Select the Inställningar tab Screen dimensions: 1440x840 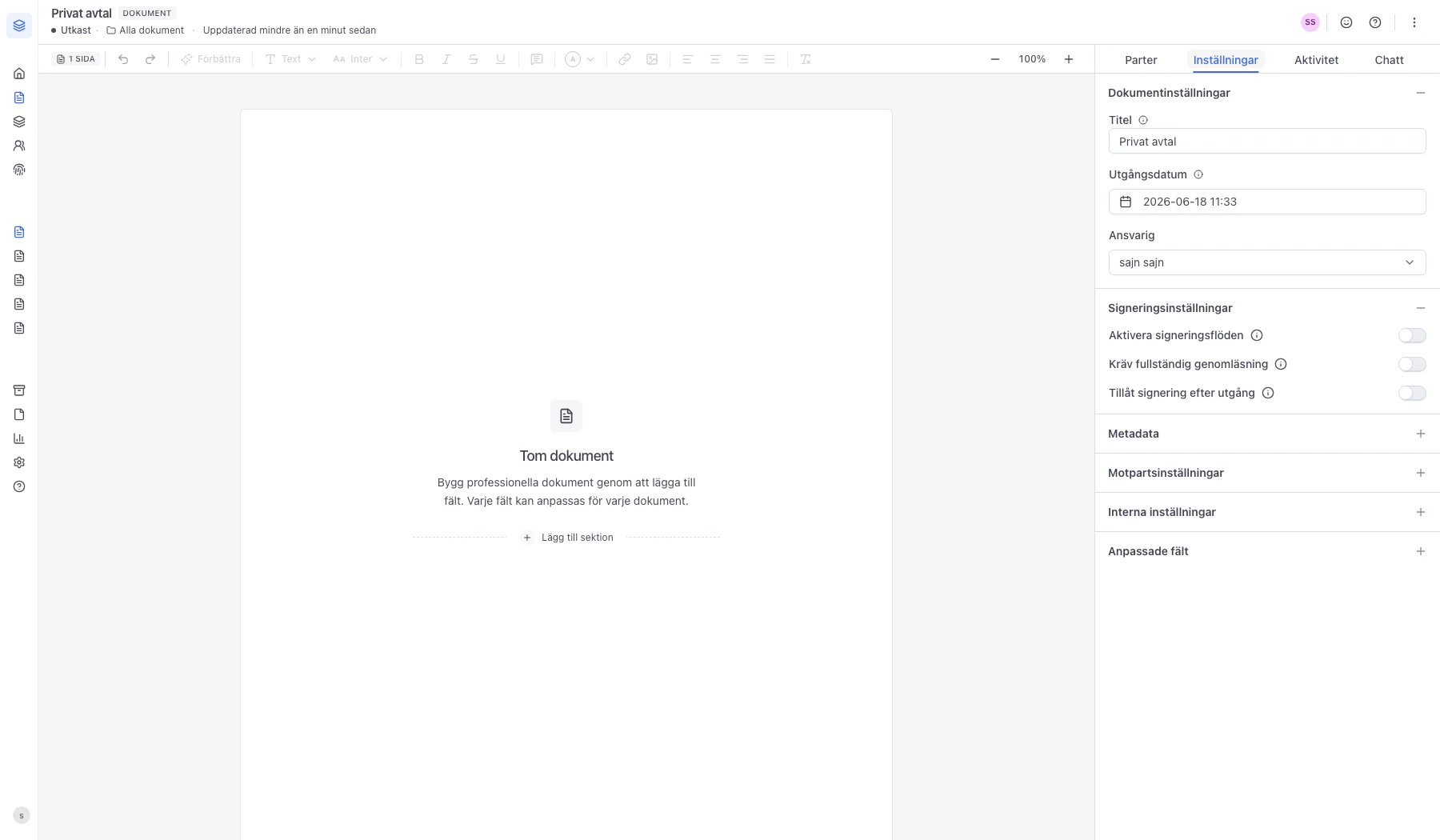tap(1226, 60)
